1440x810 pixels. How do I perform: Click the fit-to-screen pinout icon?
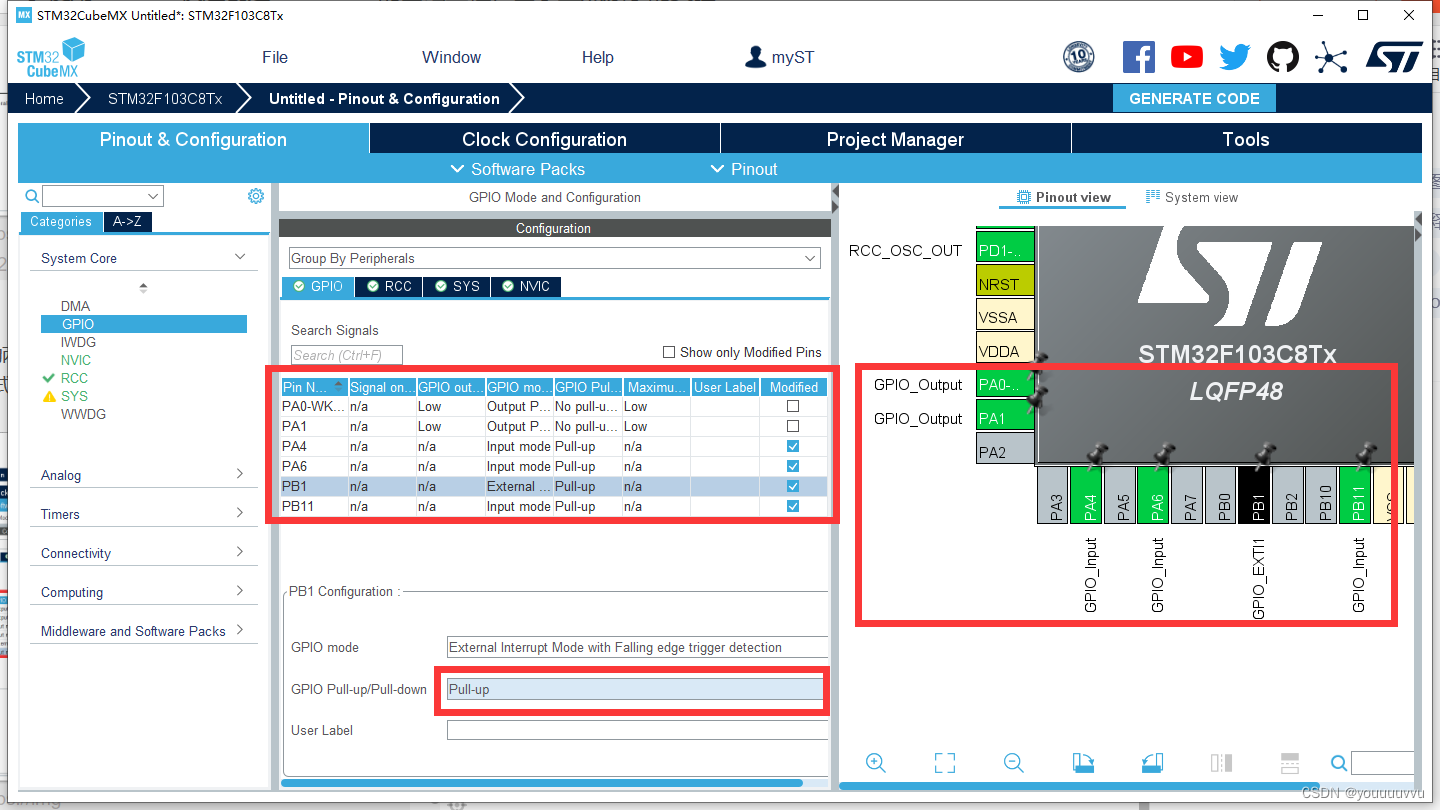coord(945,763)
